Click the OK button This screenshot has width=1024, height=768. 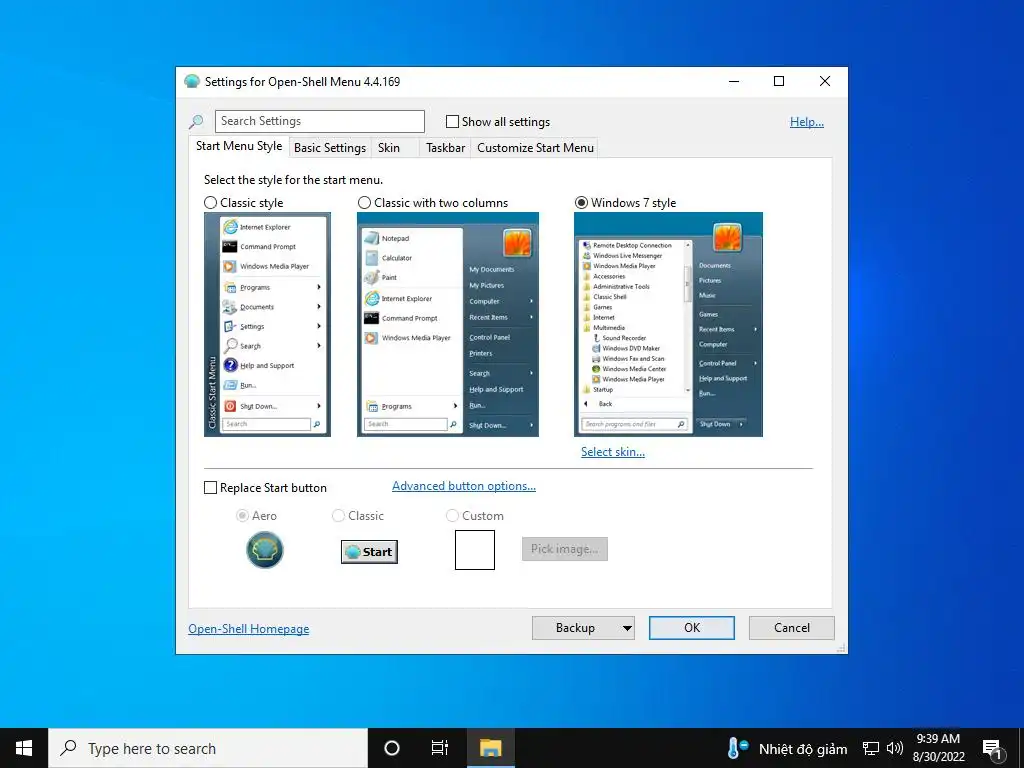click(x=692, y=628)
